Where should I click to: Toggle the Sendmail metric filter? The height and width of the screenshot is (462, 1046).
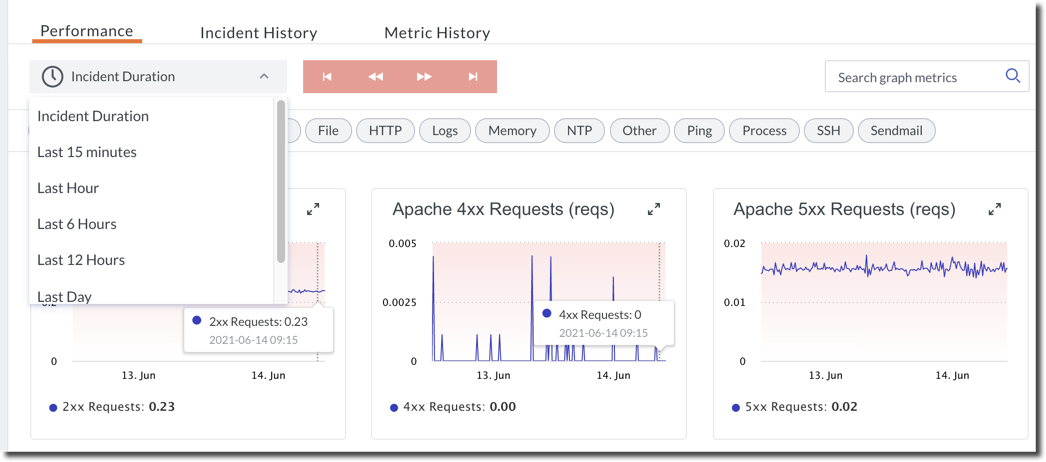[896, 130]
